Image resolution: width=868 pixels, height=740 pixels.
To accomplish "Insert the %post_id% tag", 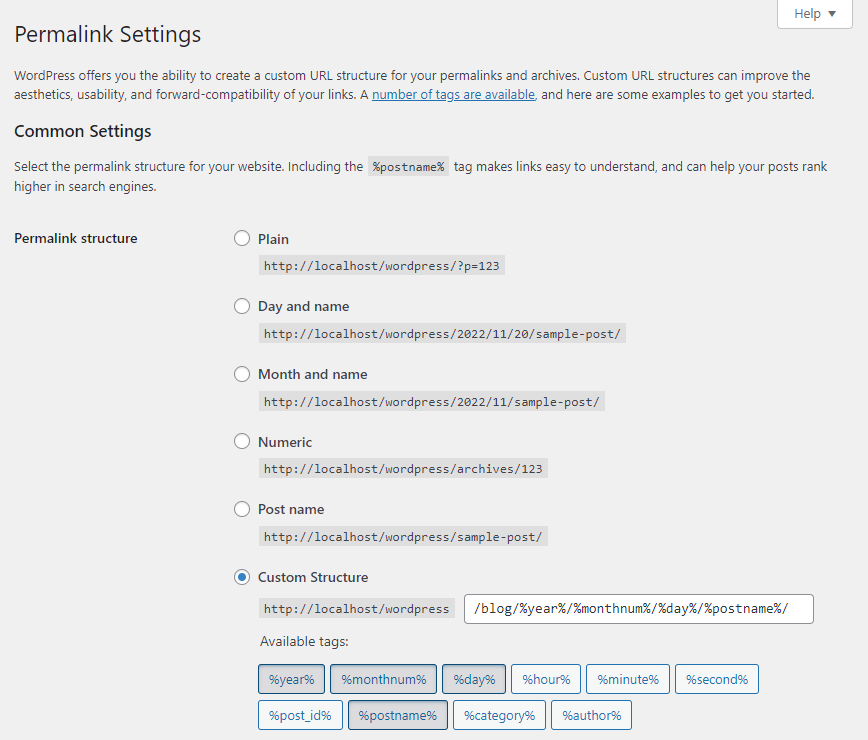I will 299,714.
